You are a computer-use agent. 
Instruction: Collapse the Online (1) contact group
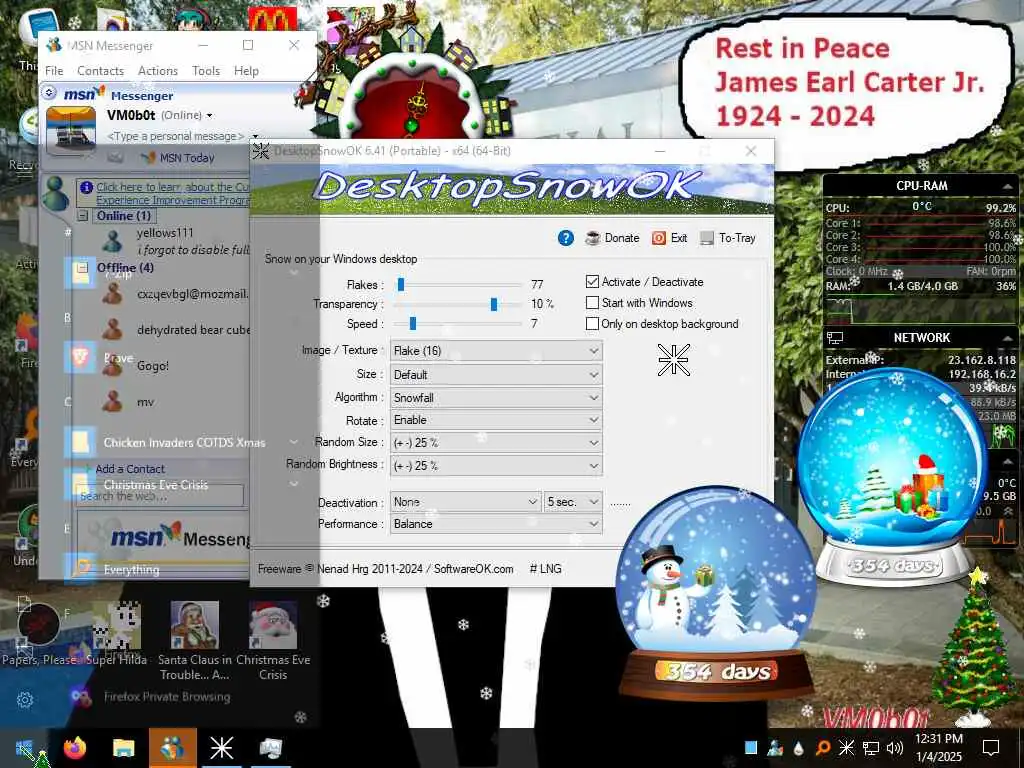coord(83,216)
